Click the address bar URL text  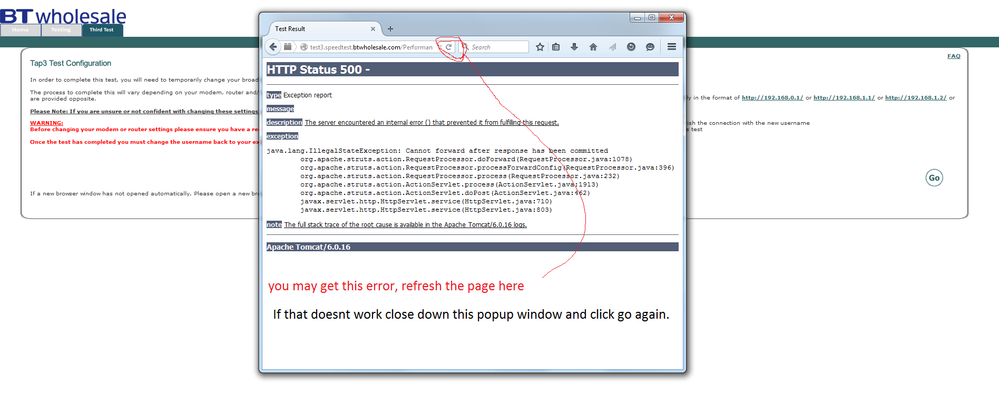click(371, 47)
